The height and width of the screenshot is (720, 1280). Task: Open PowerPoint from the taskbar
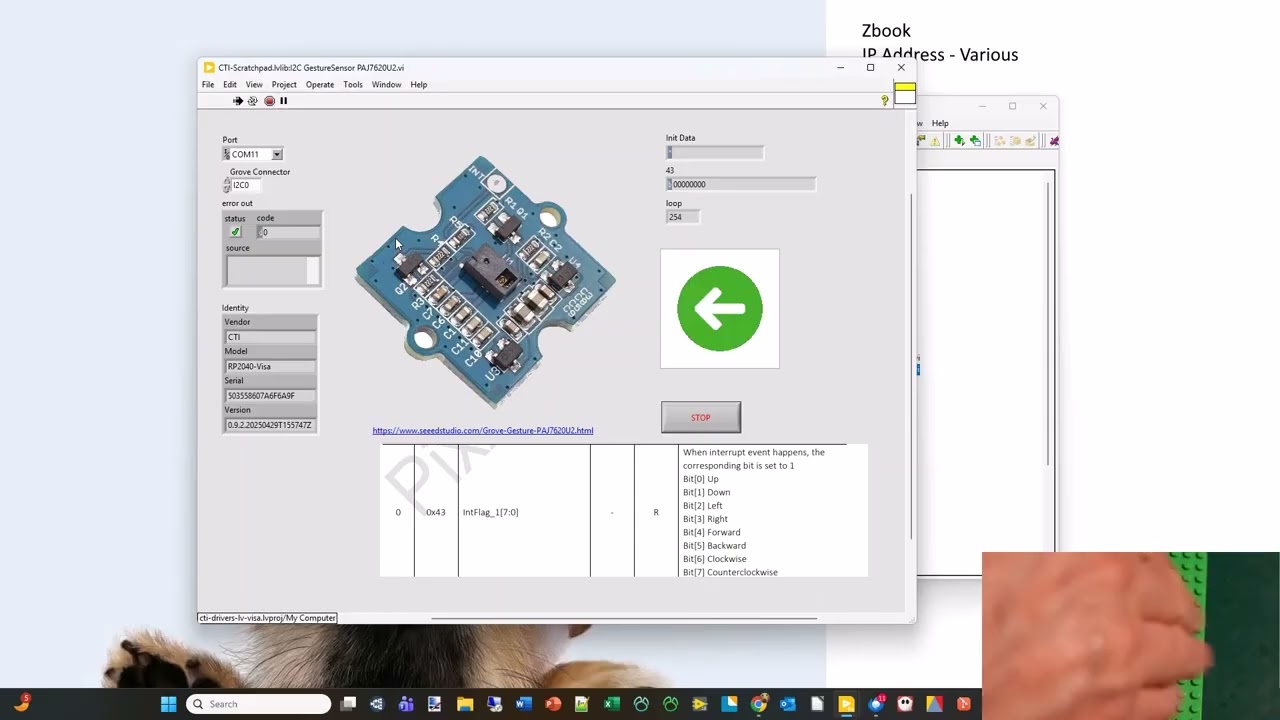[x=553, y=704]
